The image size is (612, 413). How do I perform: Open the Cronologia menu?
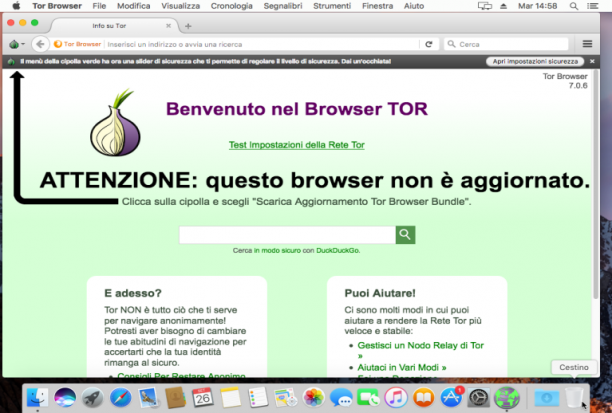[231, 6]
